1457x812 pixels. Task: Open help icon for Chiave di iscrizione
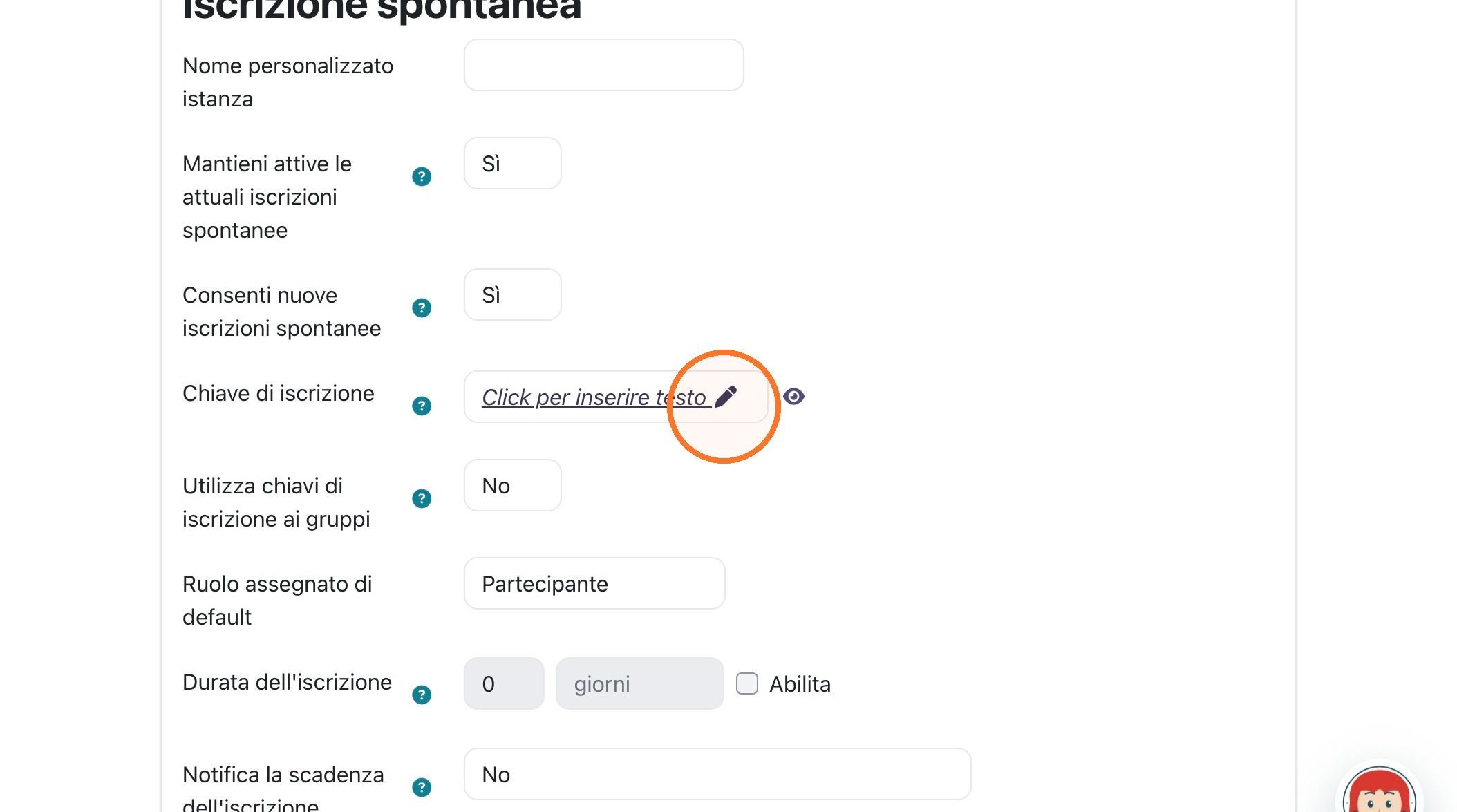(x=422, y=406)
